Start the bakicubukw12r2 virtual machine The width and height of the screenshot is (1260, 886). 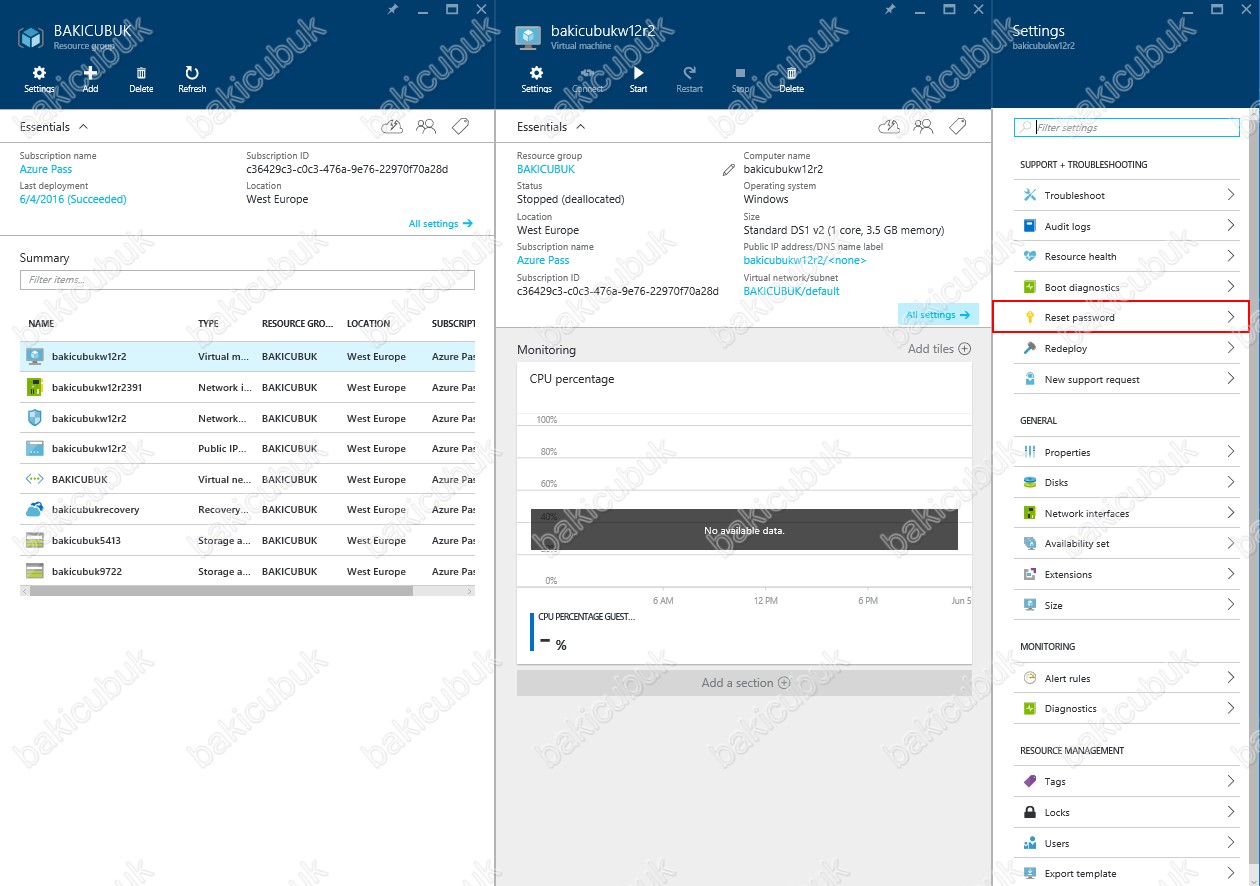tap(638, 79)
